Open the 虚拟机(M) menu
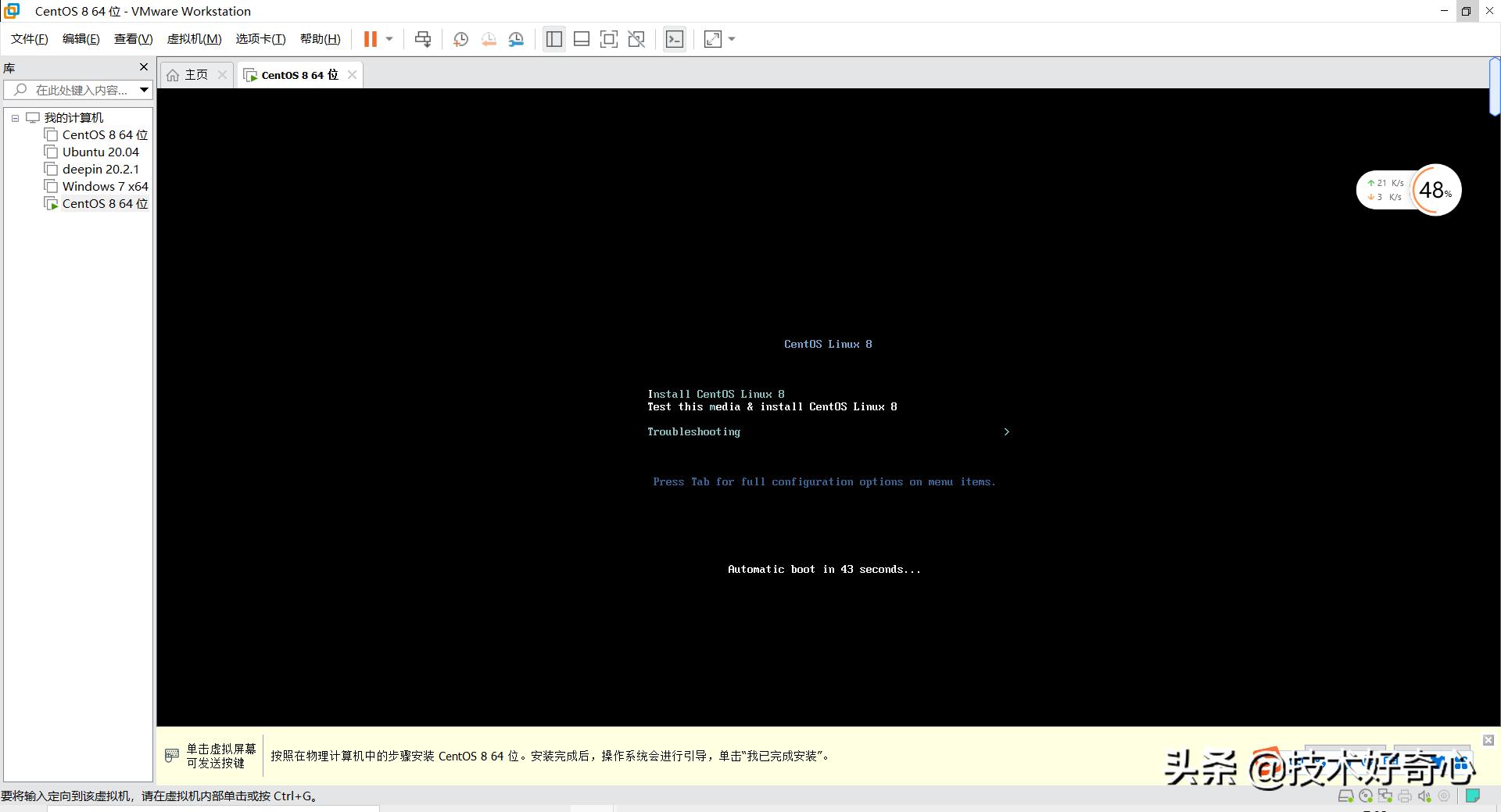 point(194,38)
